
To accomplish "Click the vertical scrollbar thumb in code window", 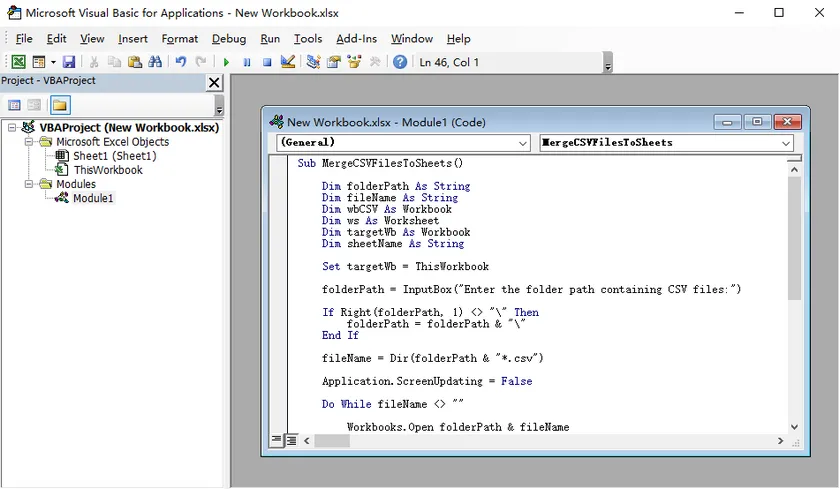I will tap(794, 238).
